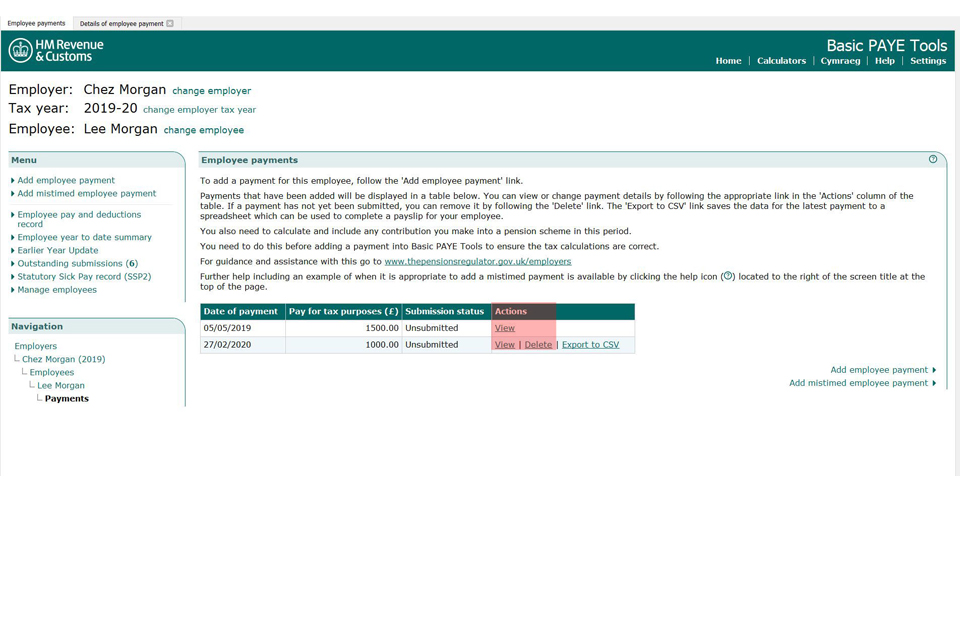Select Chez Morgan (2019) in Navigation tree
Viewport: 960px width, 640px height.
point(64,359)
